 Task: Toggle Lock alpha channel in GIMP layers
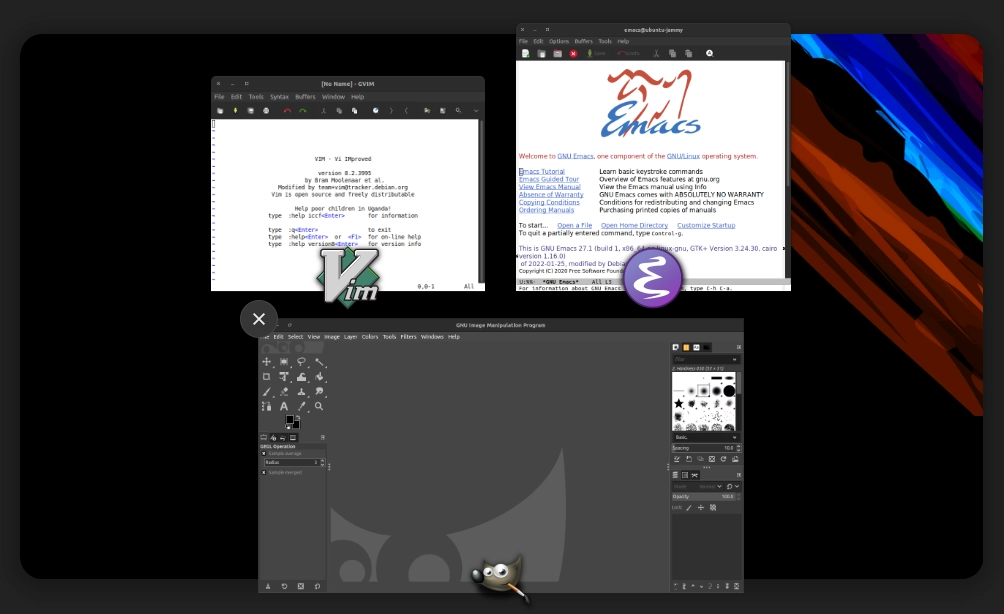click(x=713, y=508)
